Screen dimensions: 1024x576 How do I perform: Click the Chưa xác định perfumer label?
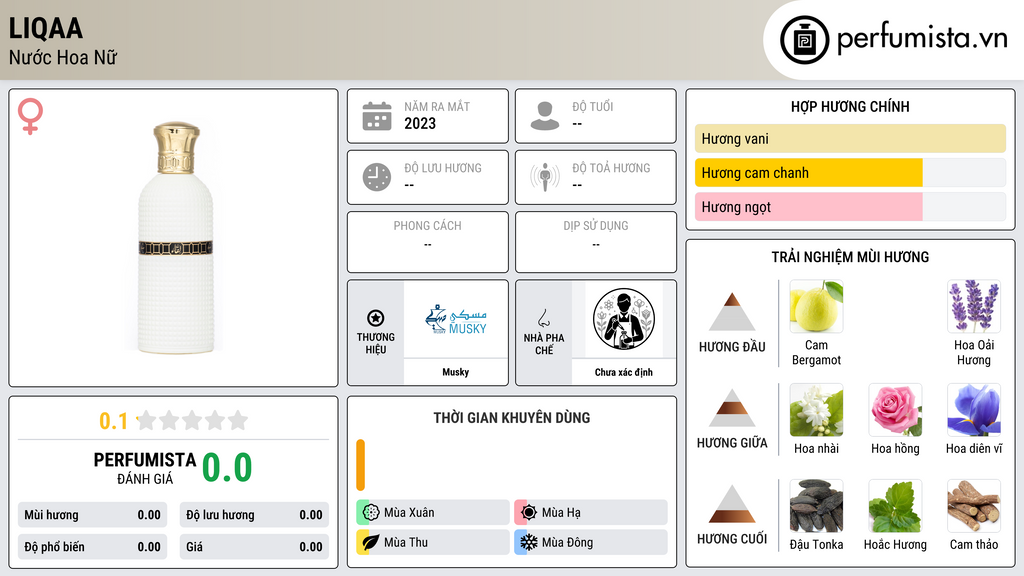[x=624, y=372]
